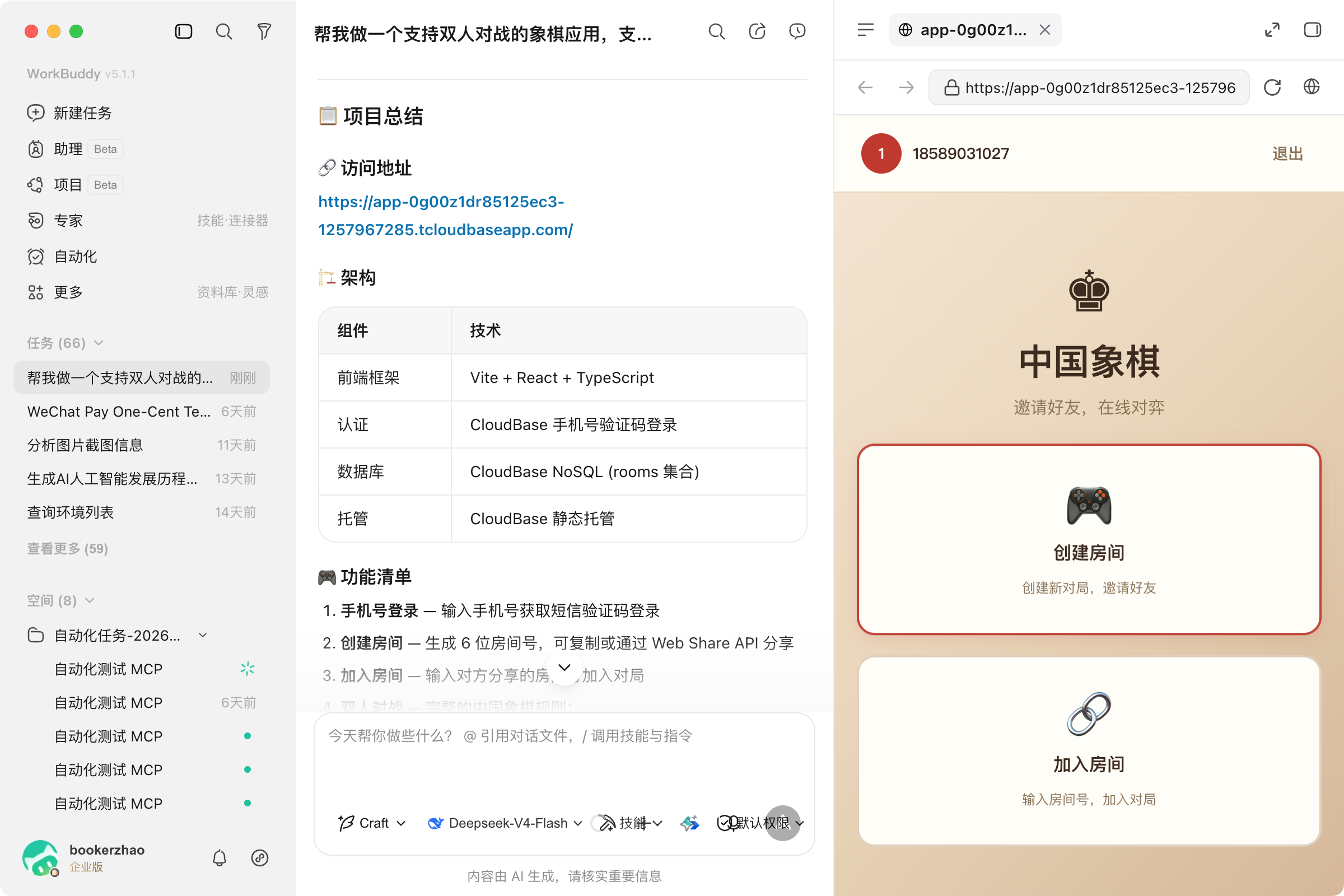Open the 默认权限 permissions dropdown

[760, 823]
